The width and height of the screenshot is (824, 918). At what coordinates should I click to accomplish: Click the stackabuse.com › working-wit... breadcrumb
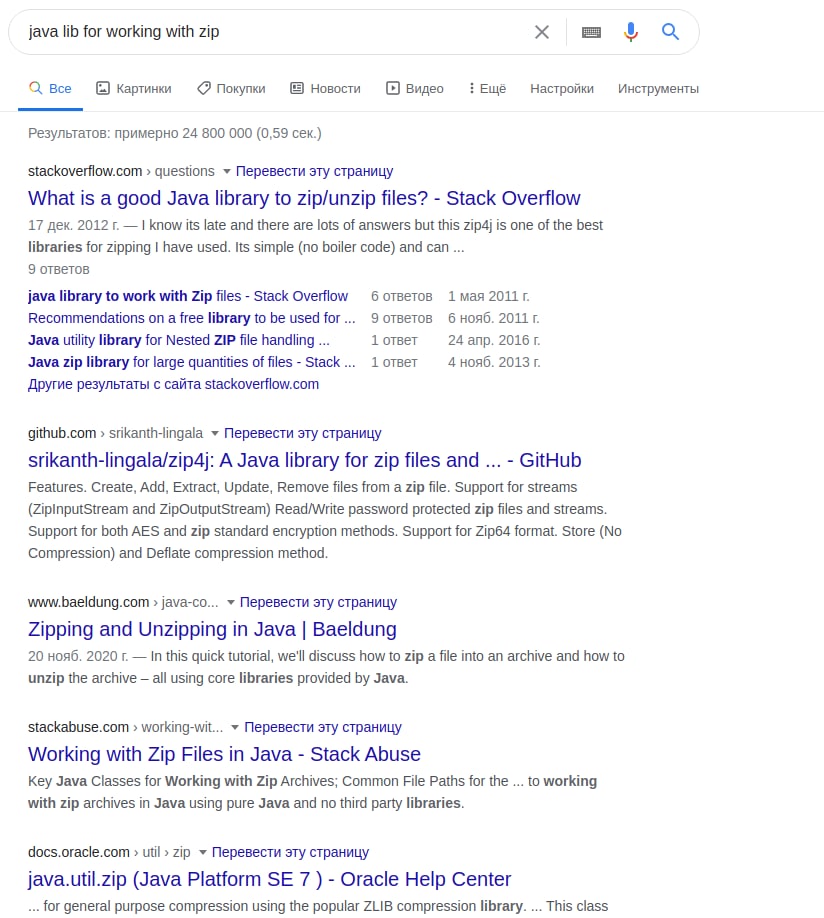[x=125, y=727]
